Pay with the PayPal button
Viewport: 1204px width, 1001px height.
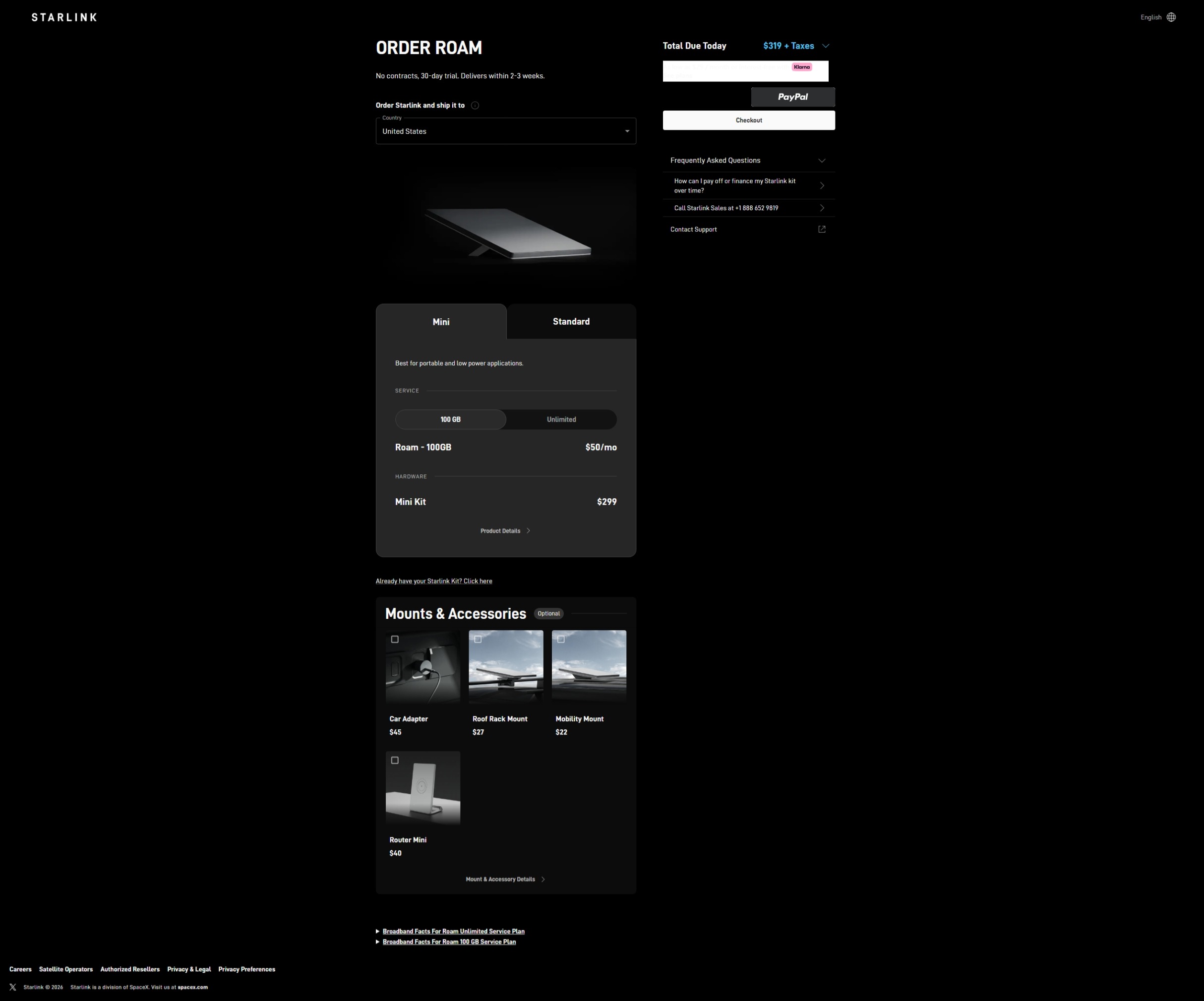[x=793, y=97]
